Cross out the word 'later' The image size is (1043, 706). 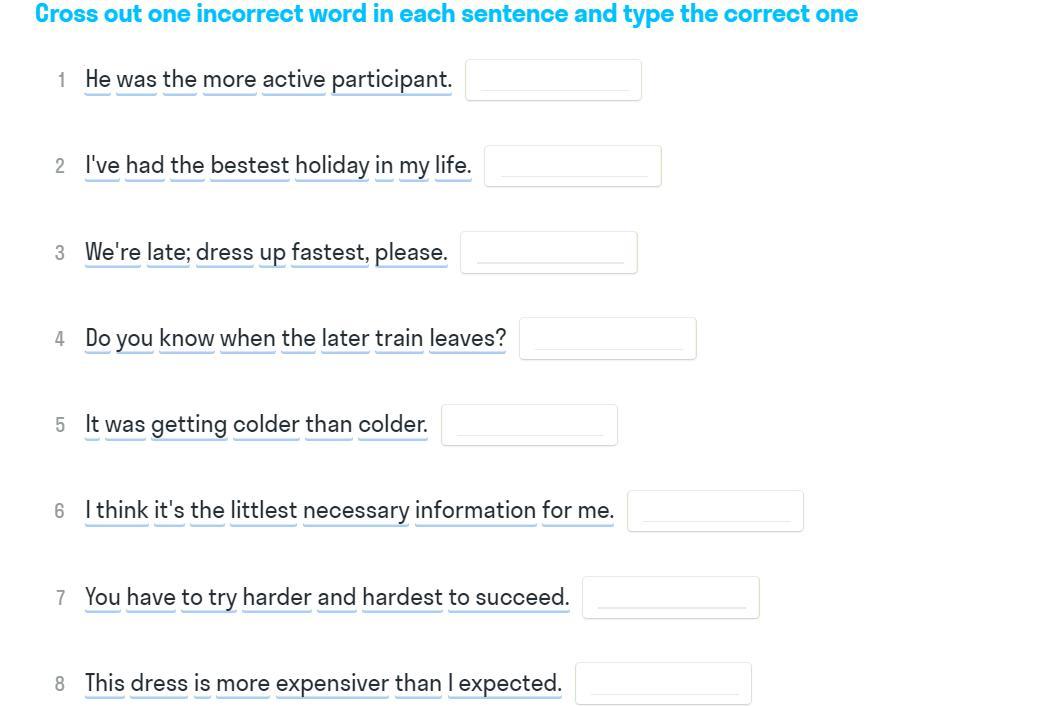345,338
